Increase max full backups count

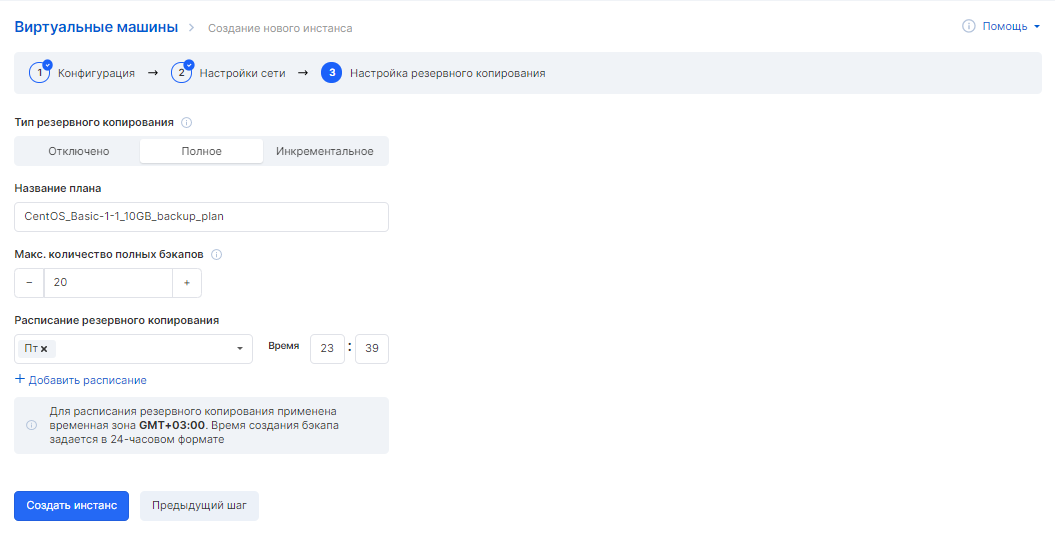pos(187,283)
